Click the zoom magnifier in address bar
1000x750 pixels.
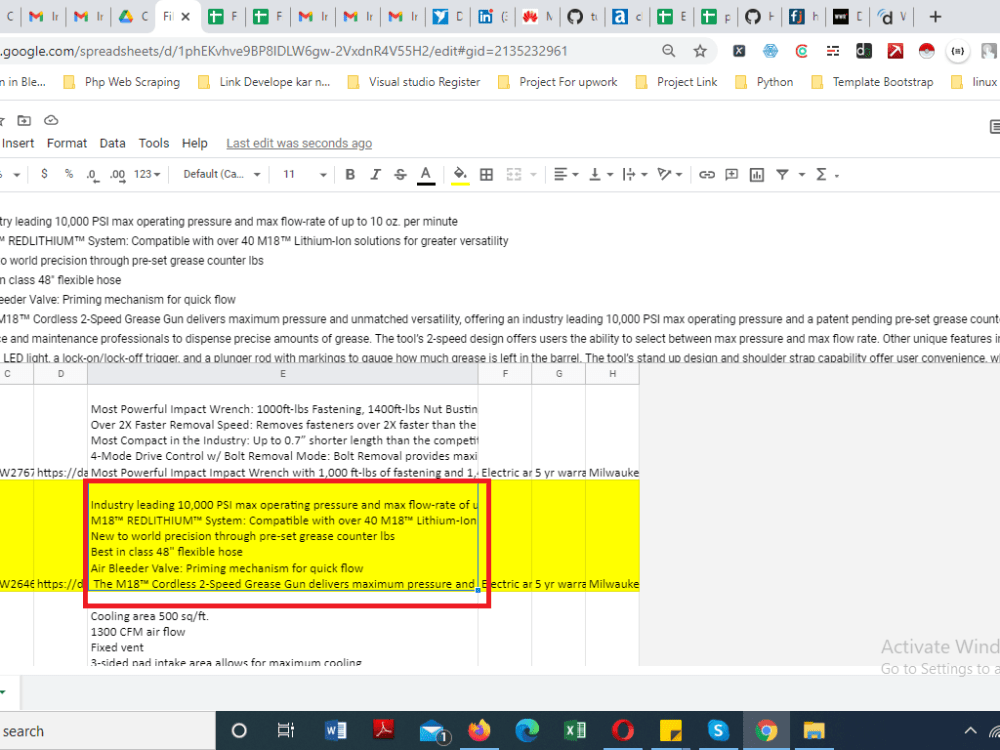pyautogui.click(x=668, y=51)
